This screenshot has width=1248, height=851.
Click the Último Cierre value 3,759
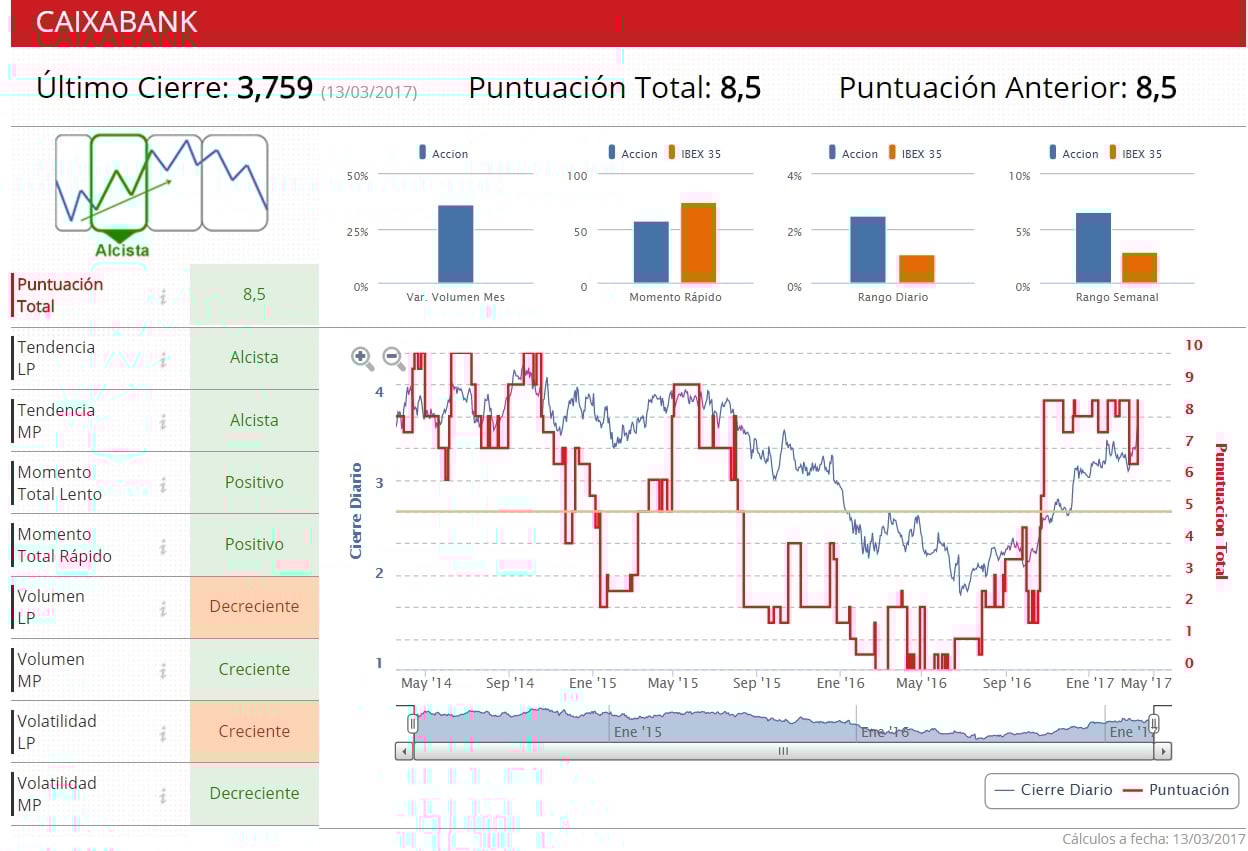(x=275, y=88)
